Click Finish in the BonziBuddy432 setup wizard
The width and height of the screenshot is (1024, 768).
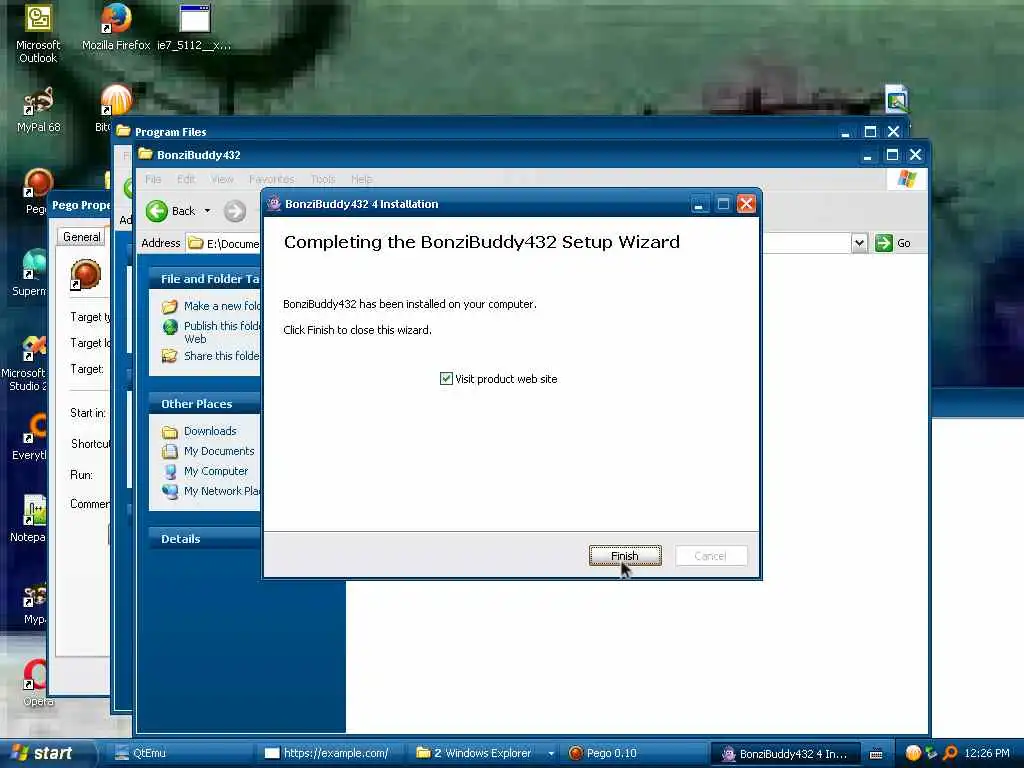point(625,556)
